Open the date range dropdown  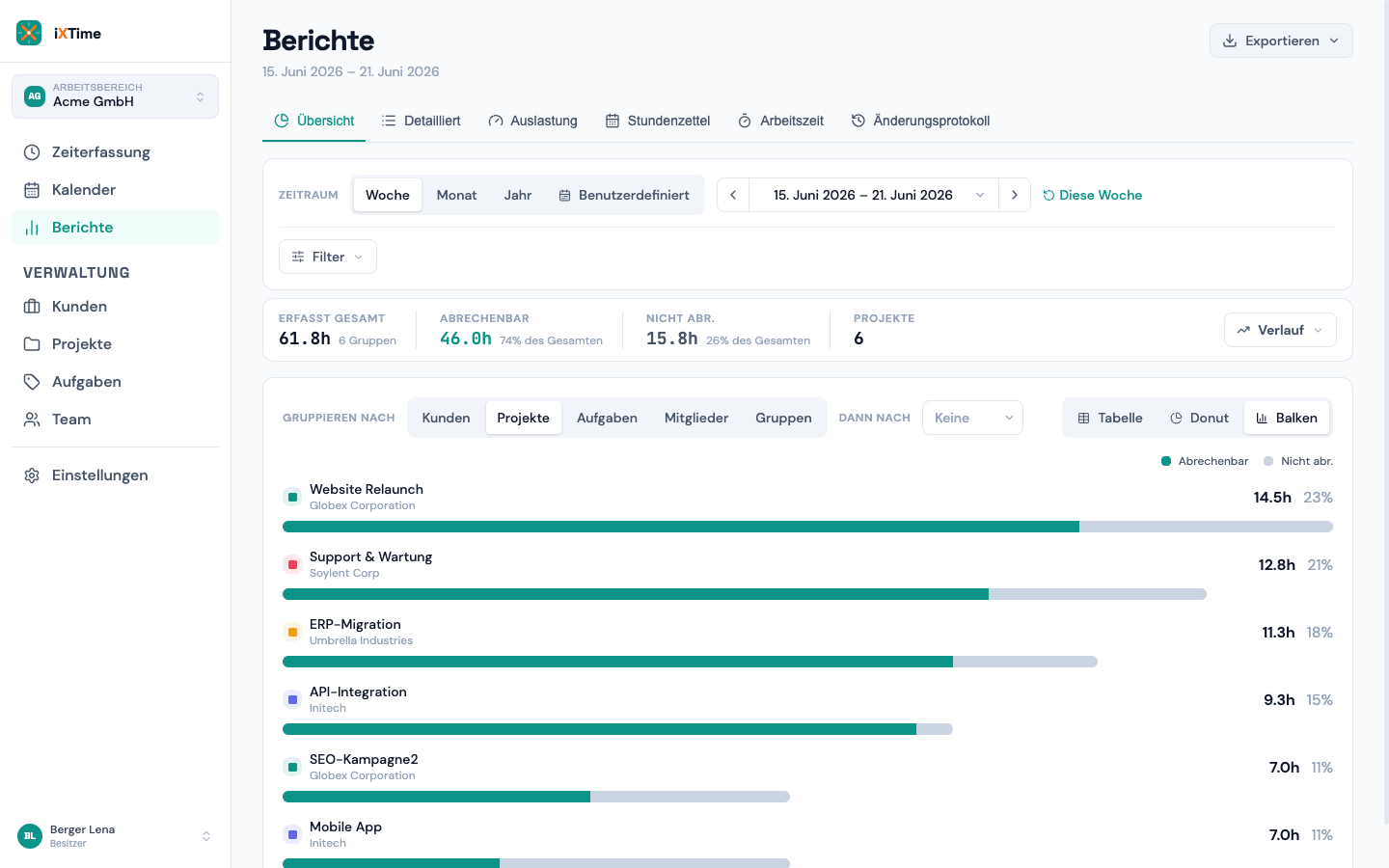click(x=874, y=195)
